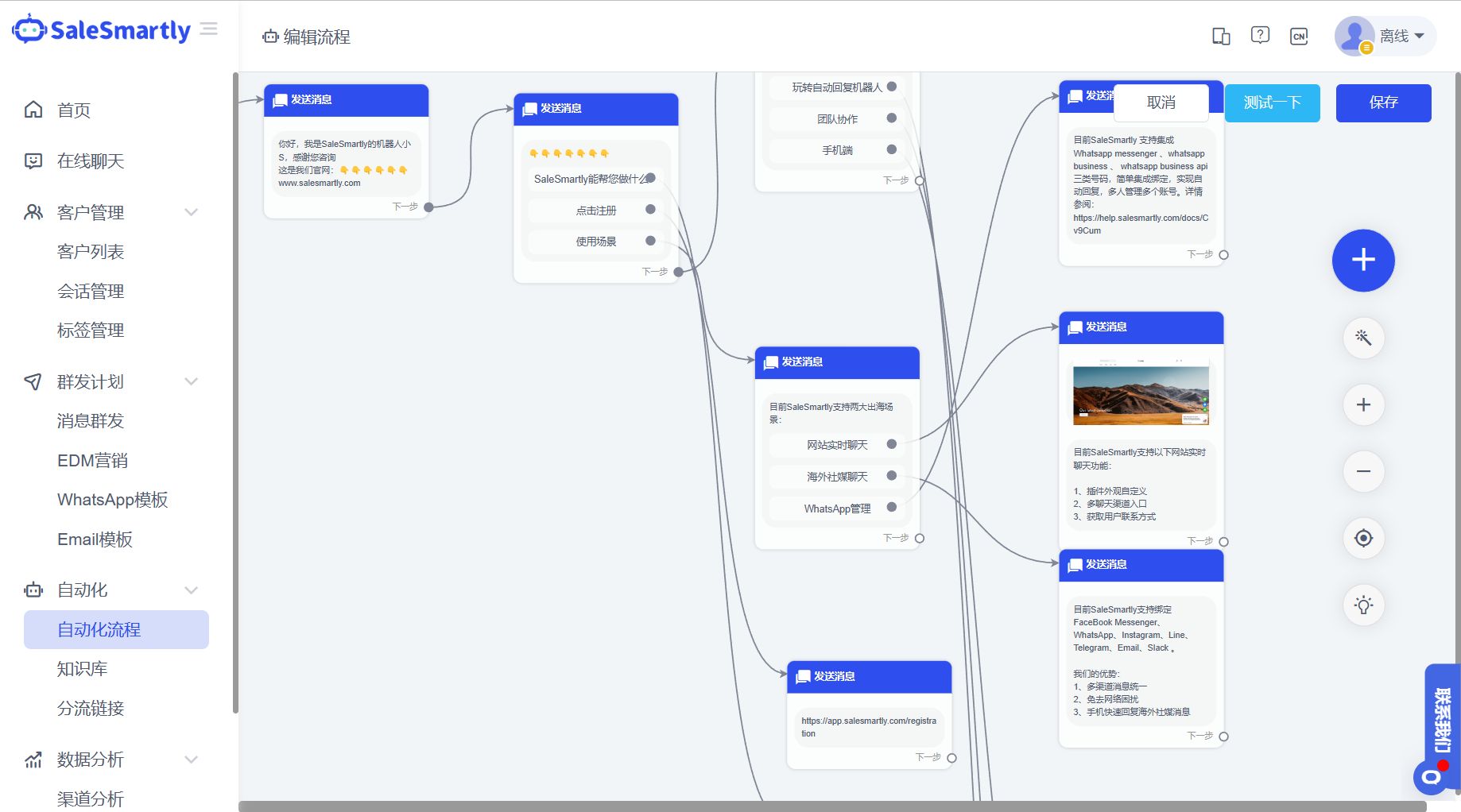
Task: Click the lightbulb tips icon
Action: 1363,605
